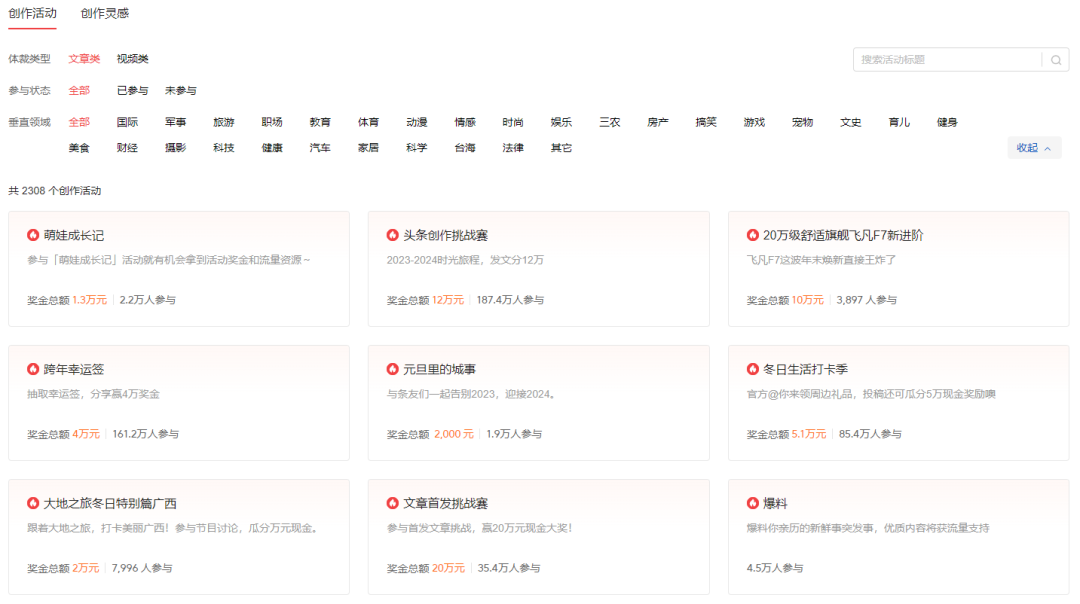Collapse filters with the 收起 button
This screenshot has height=604, width=1080.
1033,147
